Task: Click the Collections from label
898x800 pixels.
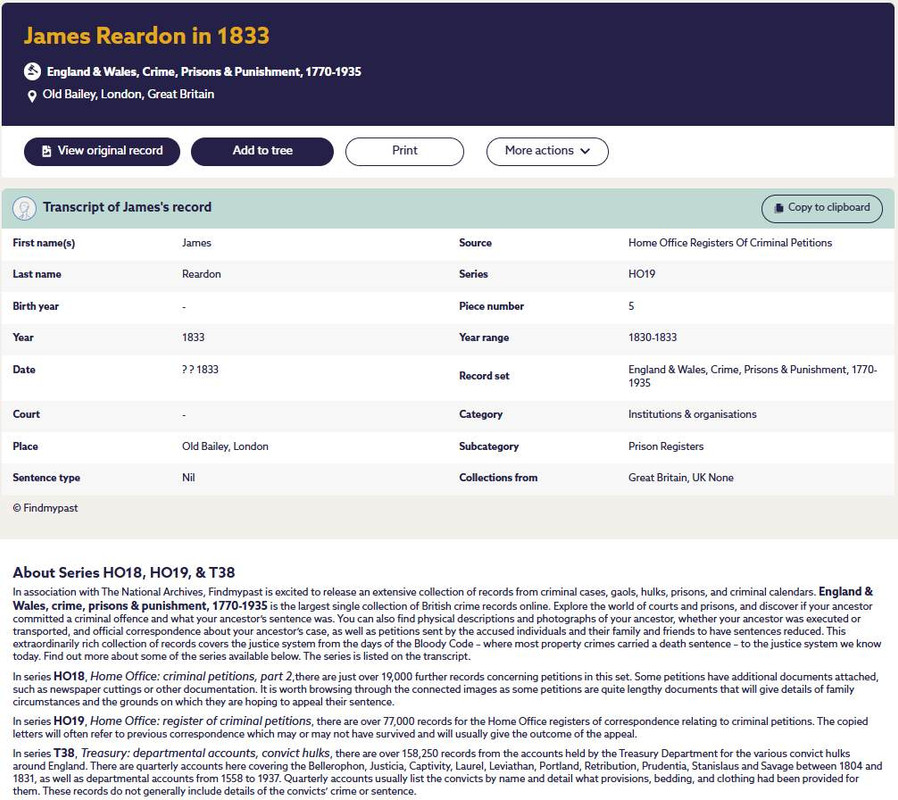Action: (x=498, y=478)
